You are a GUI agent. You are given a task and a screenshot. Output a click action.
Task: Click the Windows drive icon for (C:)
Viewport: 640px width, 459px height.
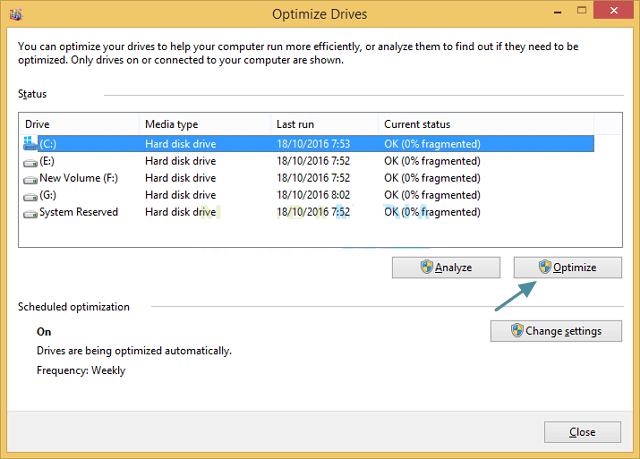point(30,143)
